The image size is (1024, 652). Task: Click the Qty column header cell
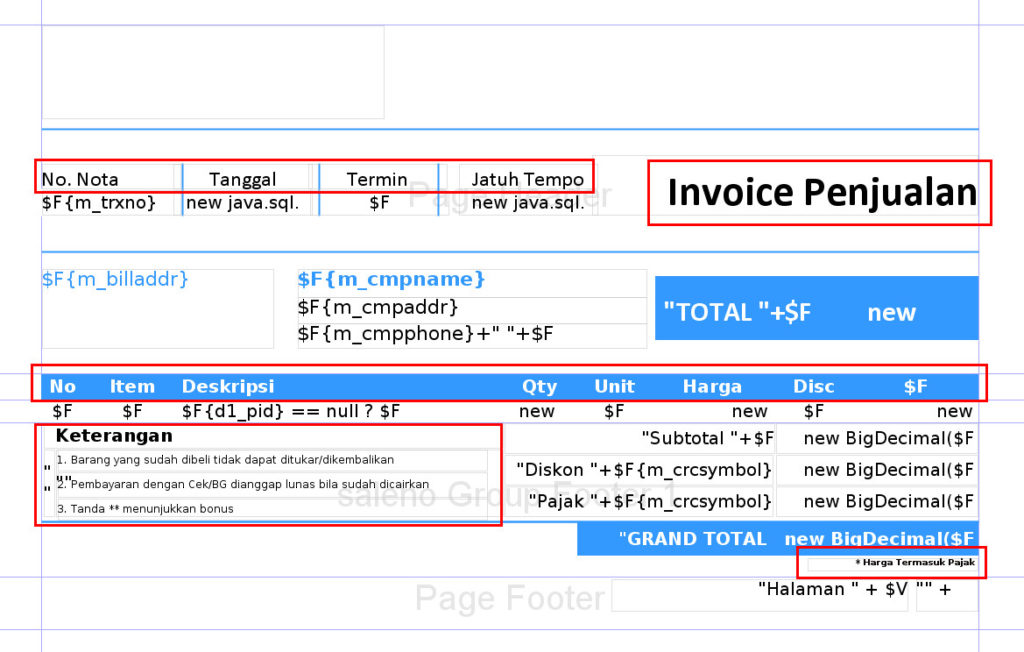click(539, 386)
